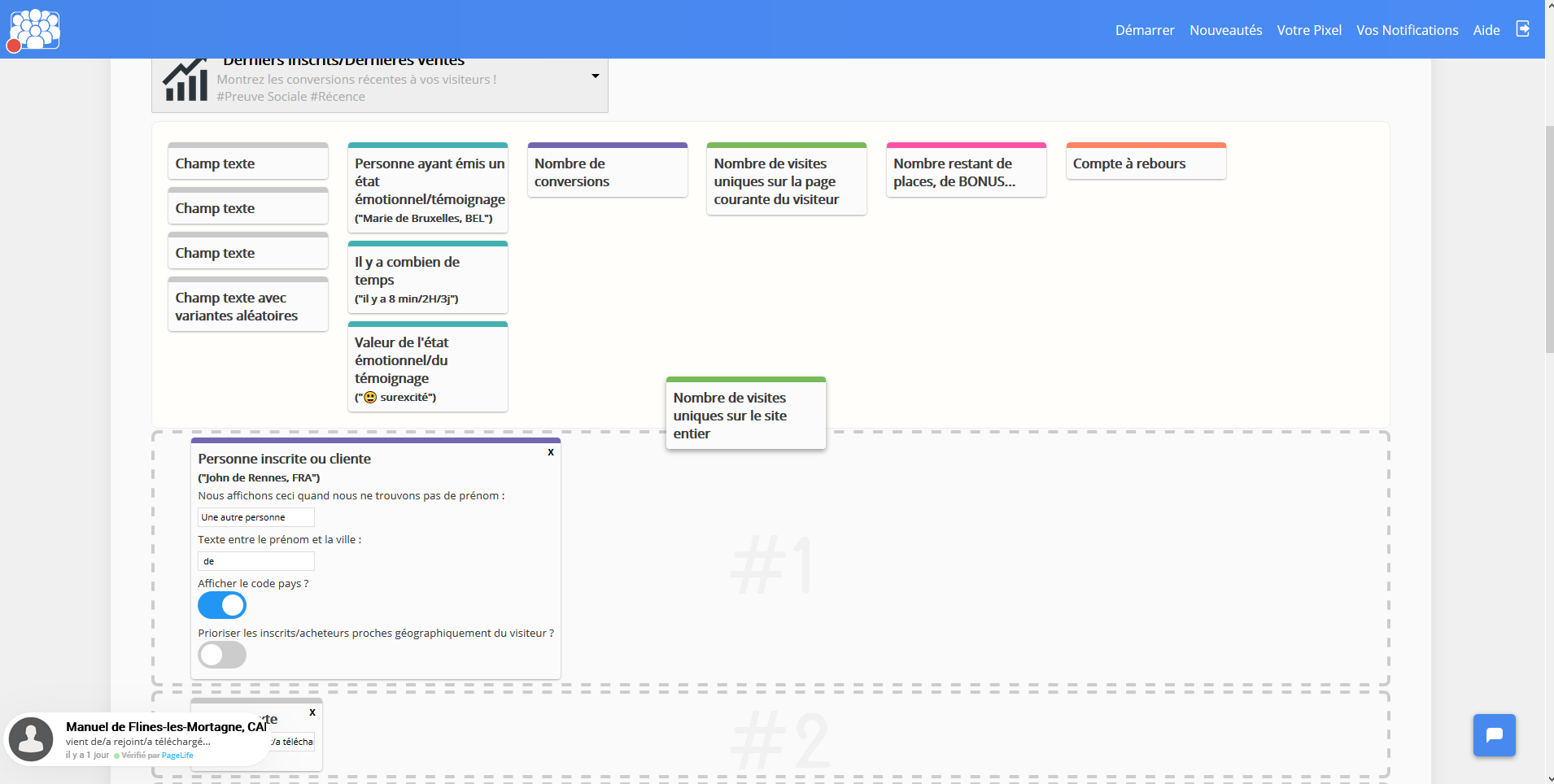Click the avatar in the Manuel notification
Screen dimensions: 1554x784
[x=31, y=738]
